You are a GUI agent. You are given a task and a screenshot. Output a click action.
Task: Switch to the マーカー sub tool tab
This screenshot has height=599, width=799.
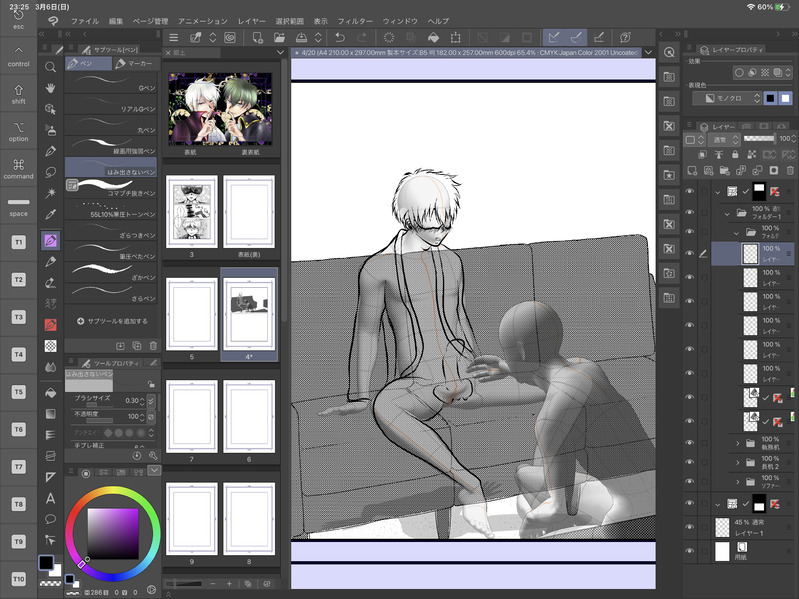pyautogui.click(x=135, y=64)
